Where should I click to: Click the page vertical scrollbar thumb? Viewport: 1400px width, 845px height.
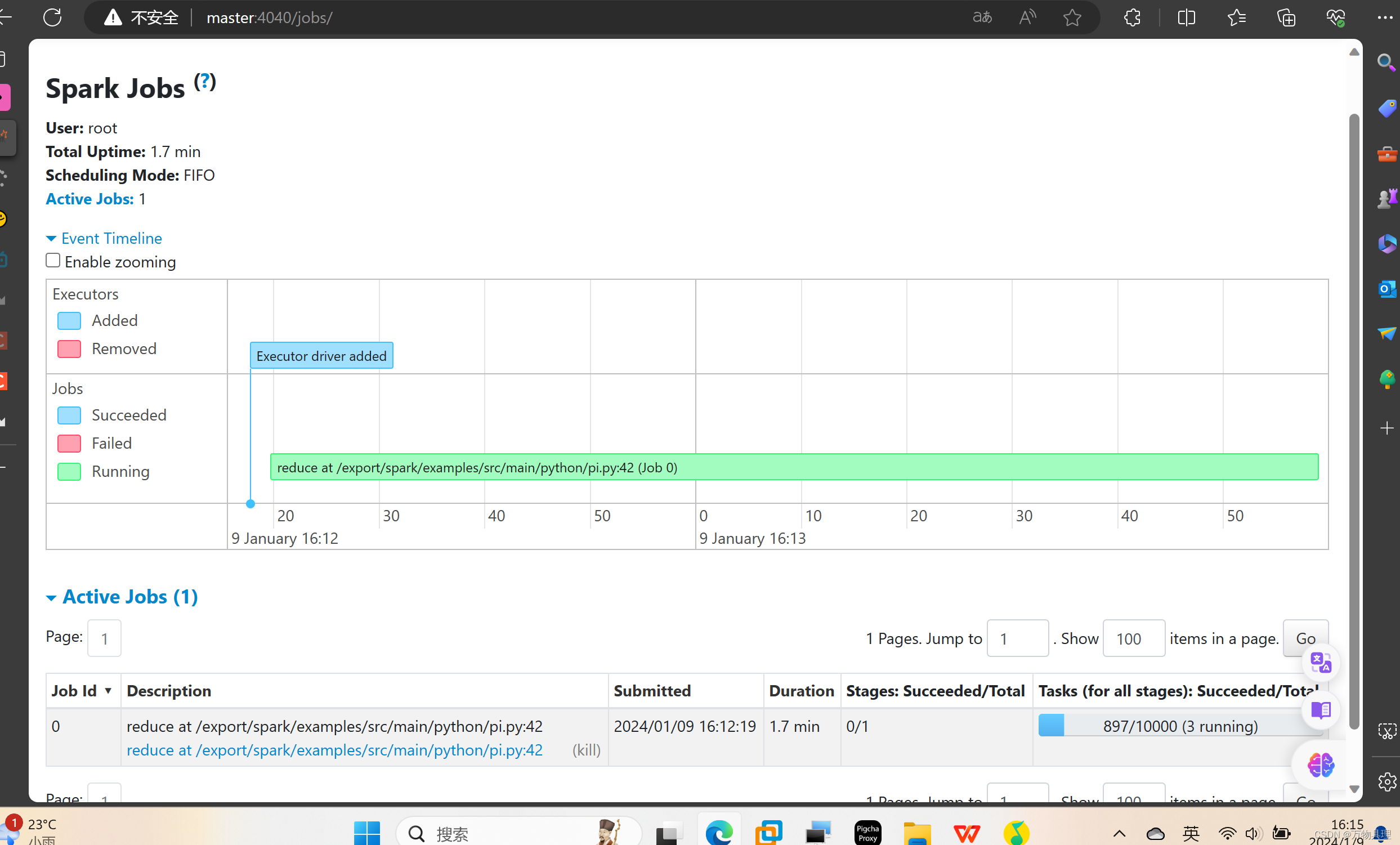tap(1354, 421)
